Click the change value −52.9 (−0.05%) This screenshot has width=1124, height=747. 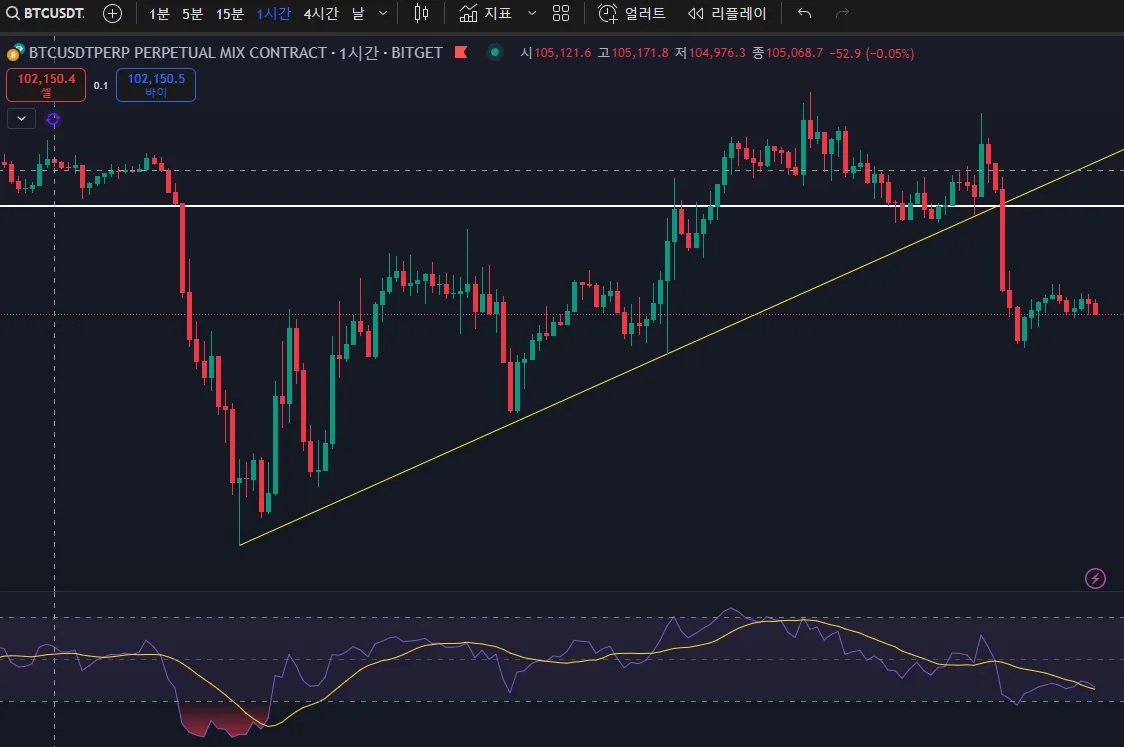coord(872,53)
